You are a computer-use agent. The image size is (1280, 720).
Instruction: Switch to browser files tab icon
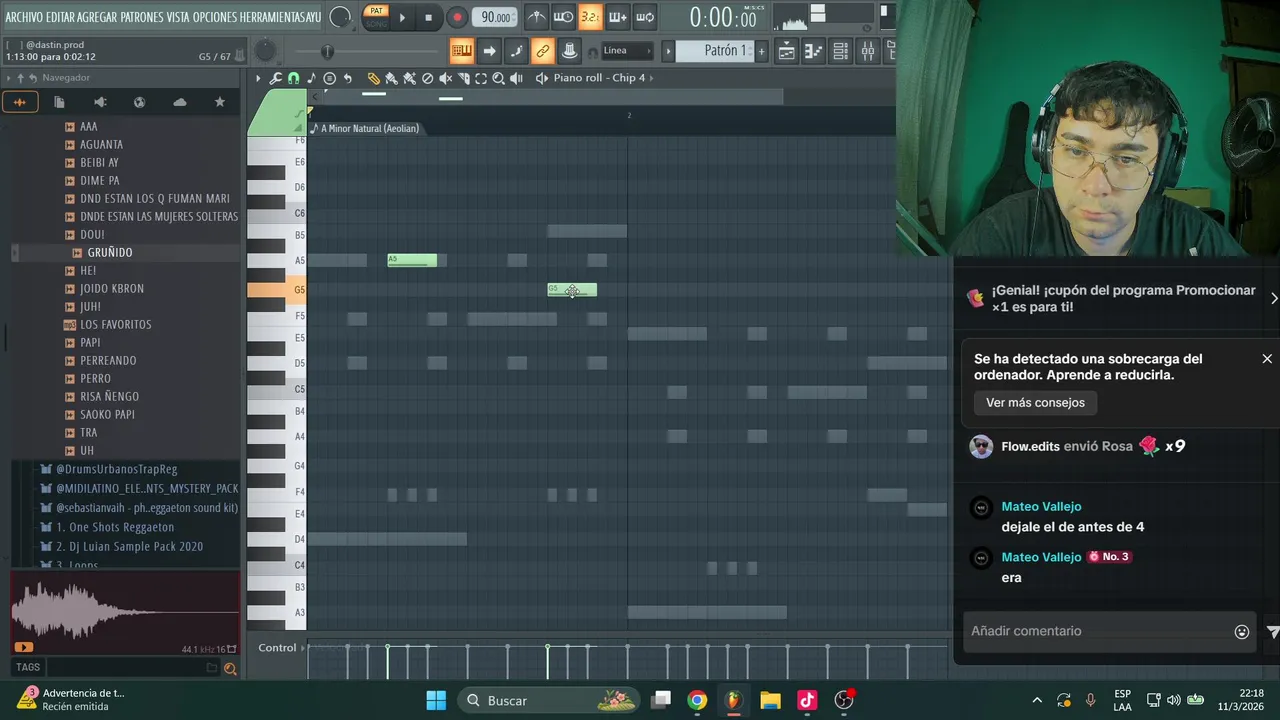[x=59, y=102]
